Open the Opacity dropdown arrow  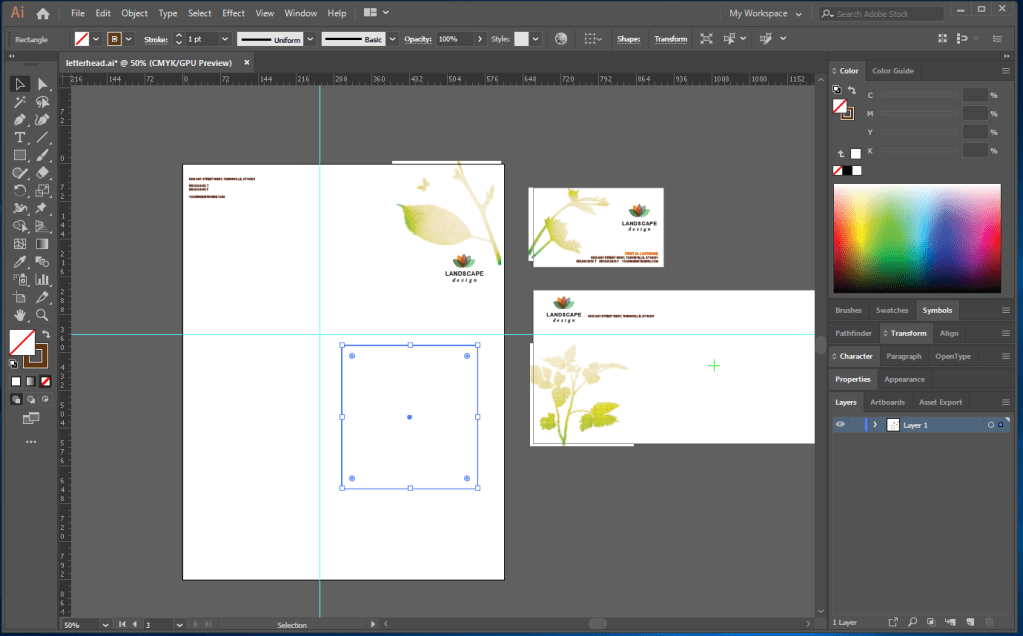(481, 39)
